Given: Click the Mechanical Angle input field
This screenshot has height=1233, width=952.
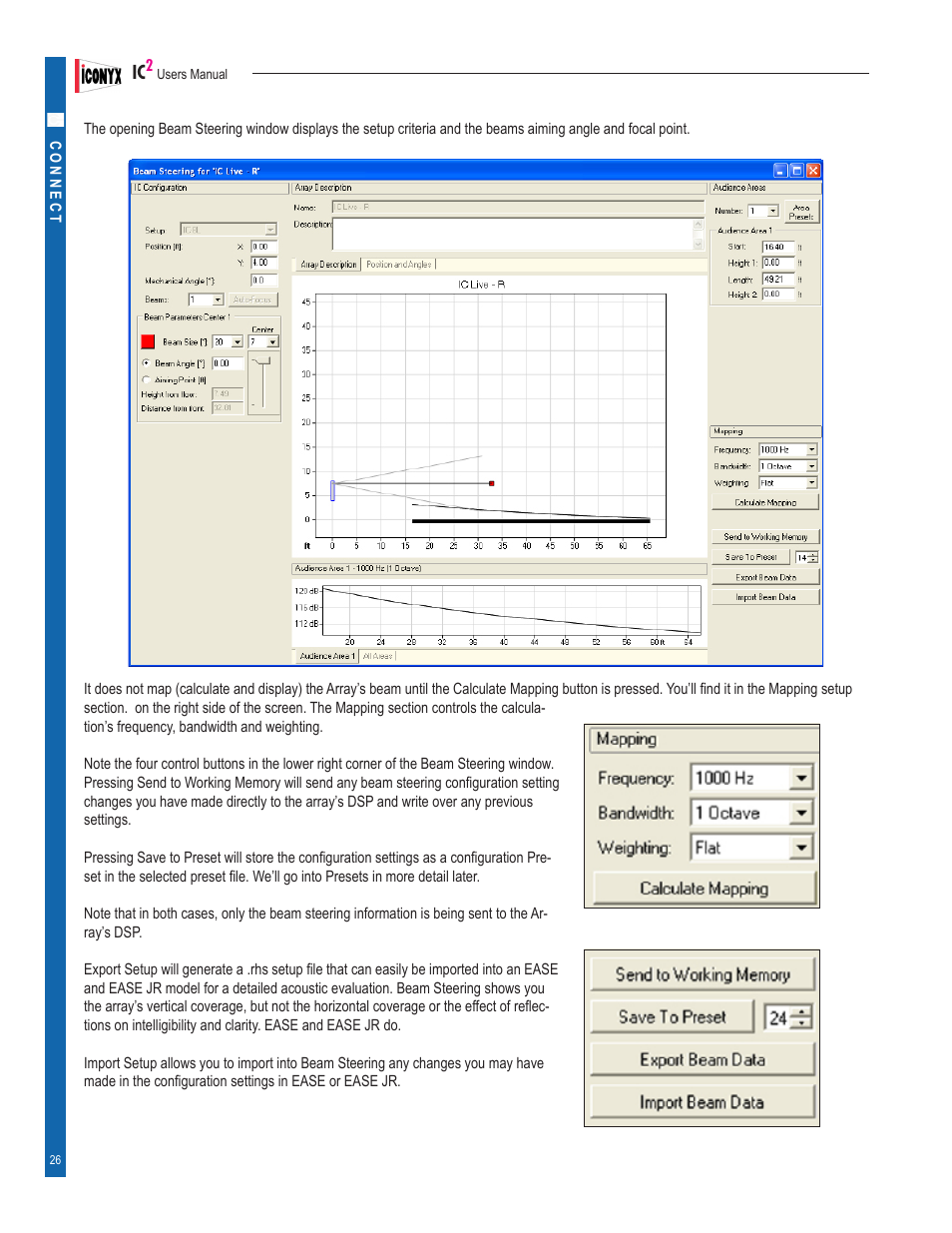Looking at the screenshot, I should [263, 281].
